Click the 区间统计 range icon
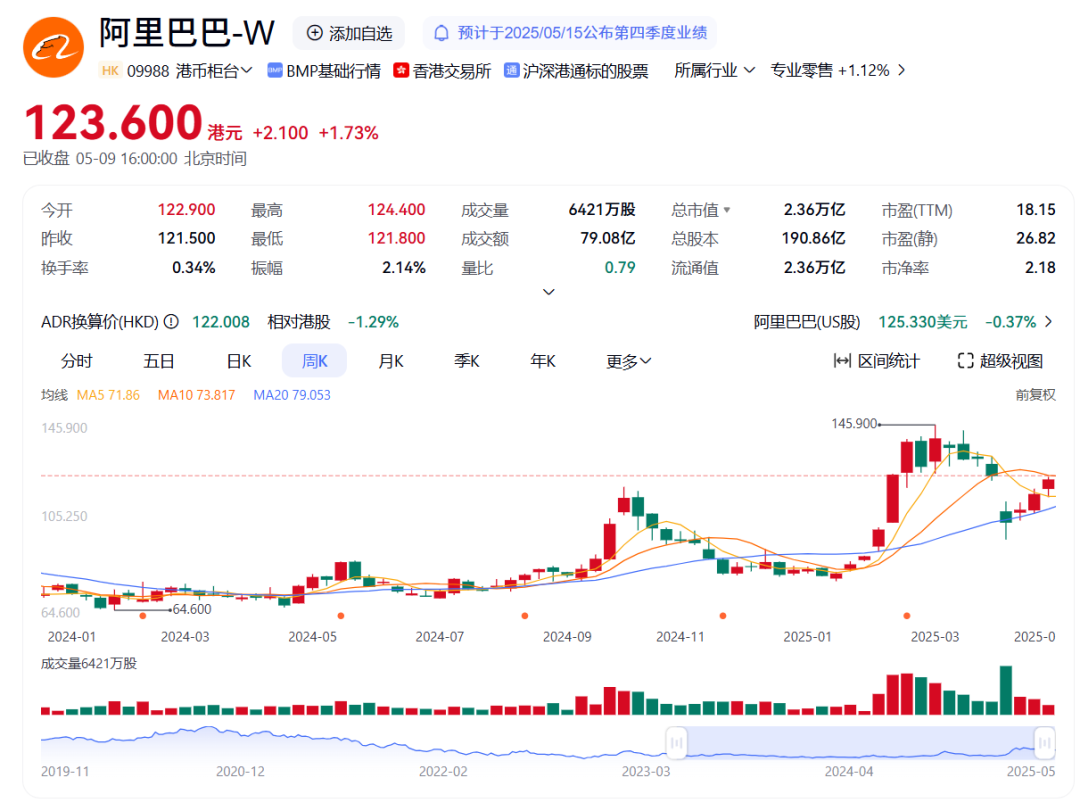The width and height of the screenshot is (1080, 811). tap(842, 361)
